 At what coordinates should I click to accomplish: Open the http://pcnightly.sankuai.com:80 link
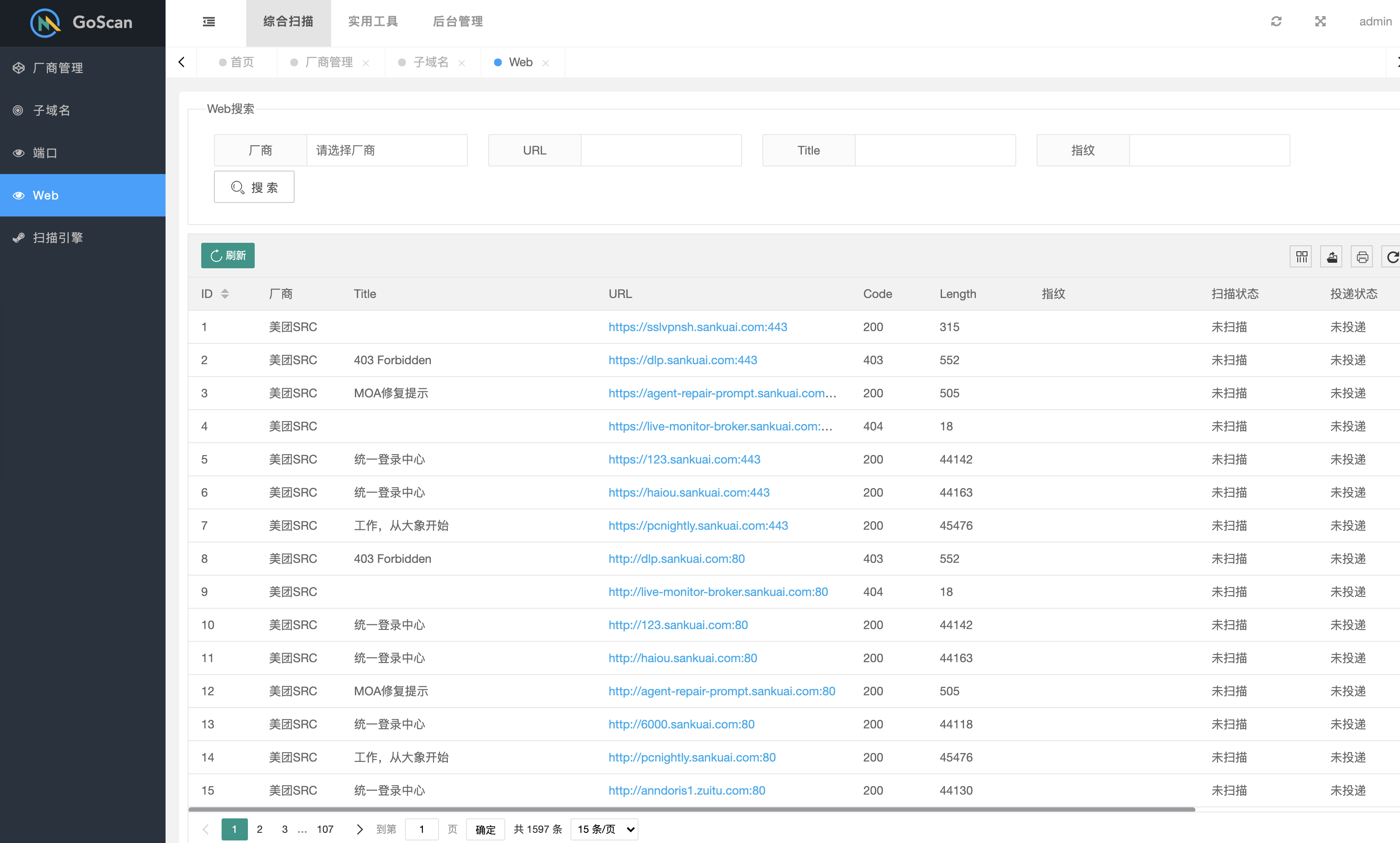(x=692, y=757)
